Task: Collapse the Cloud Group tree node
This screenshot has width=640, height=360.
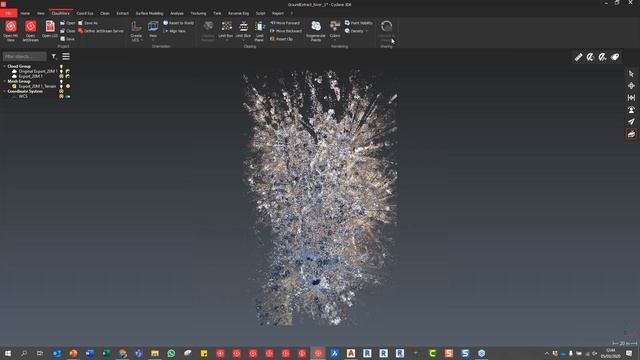Action: [4, 67]
